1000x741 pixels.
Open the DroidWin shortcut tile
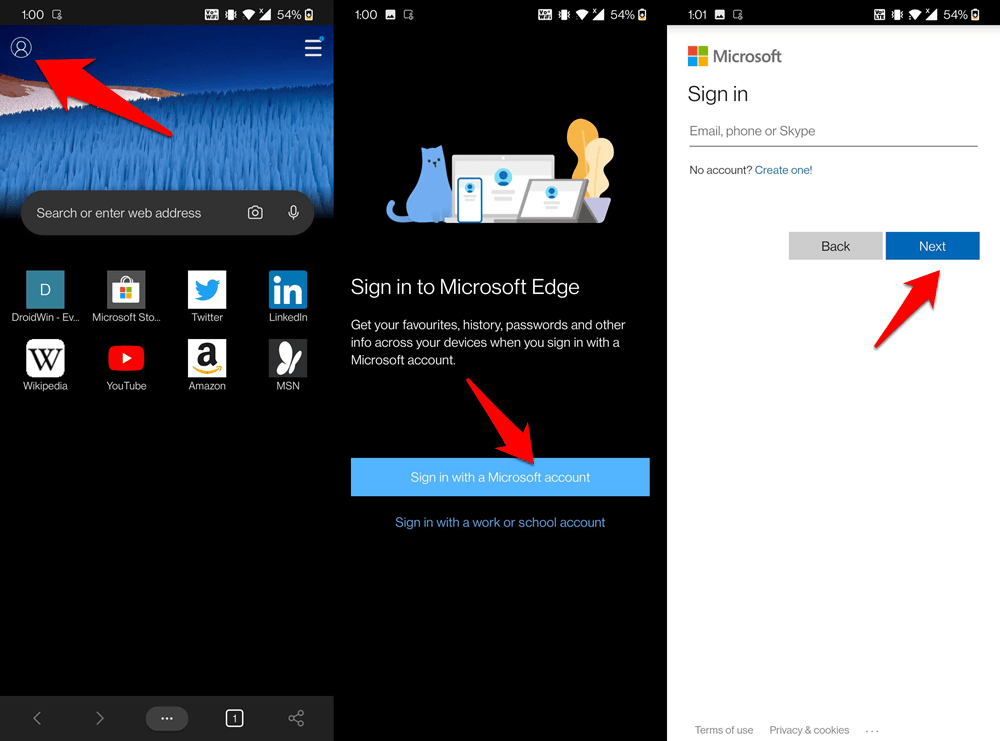(x=45, y=297)
